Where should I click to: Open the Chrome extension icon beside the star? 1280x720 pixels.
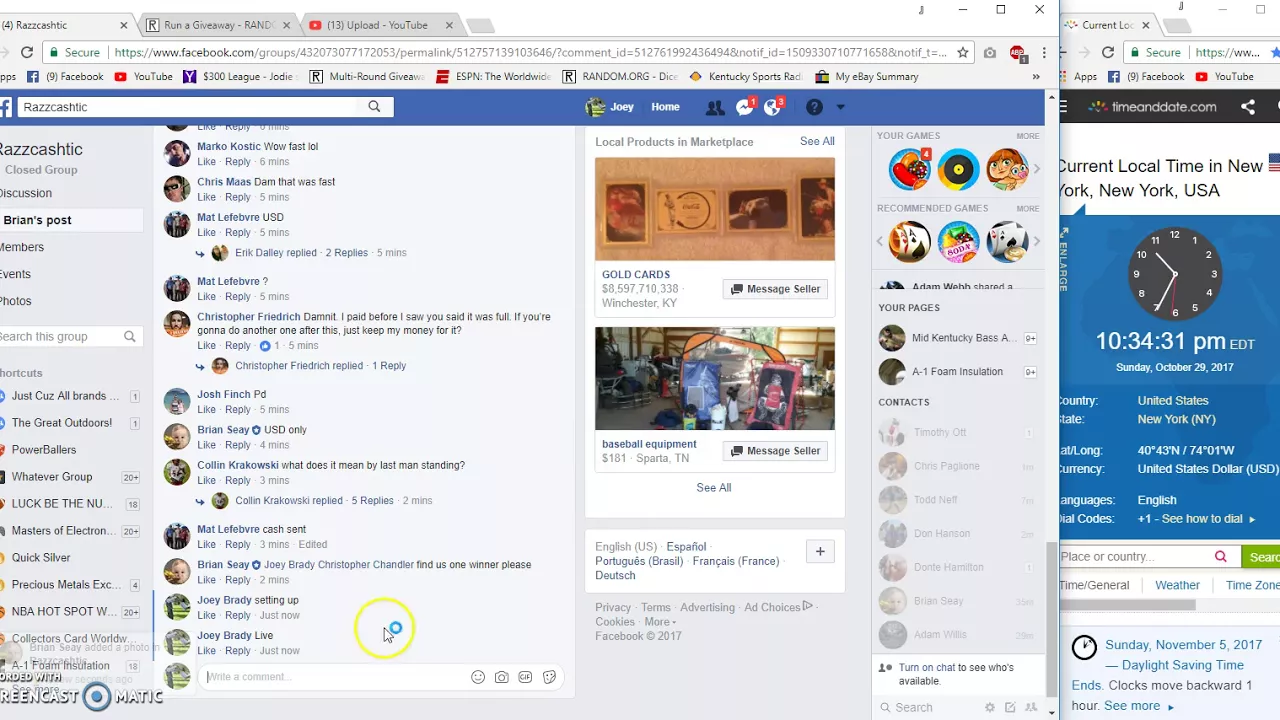[x=990, y=52]
